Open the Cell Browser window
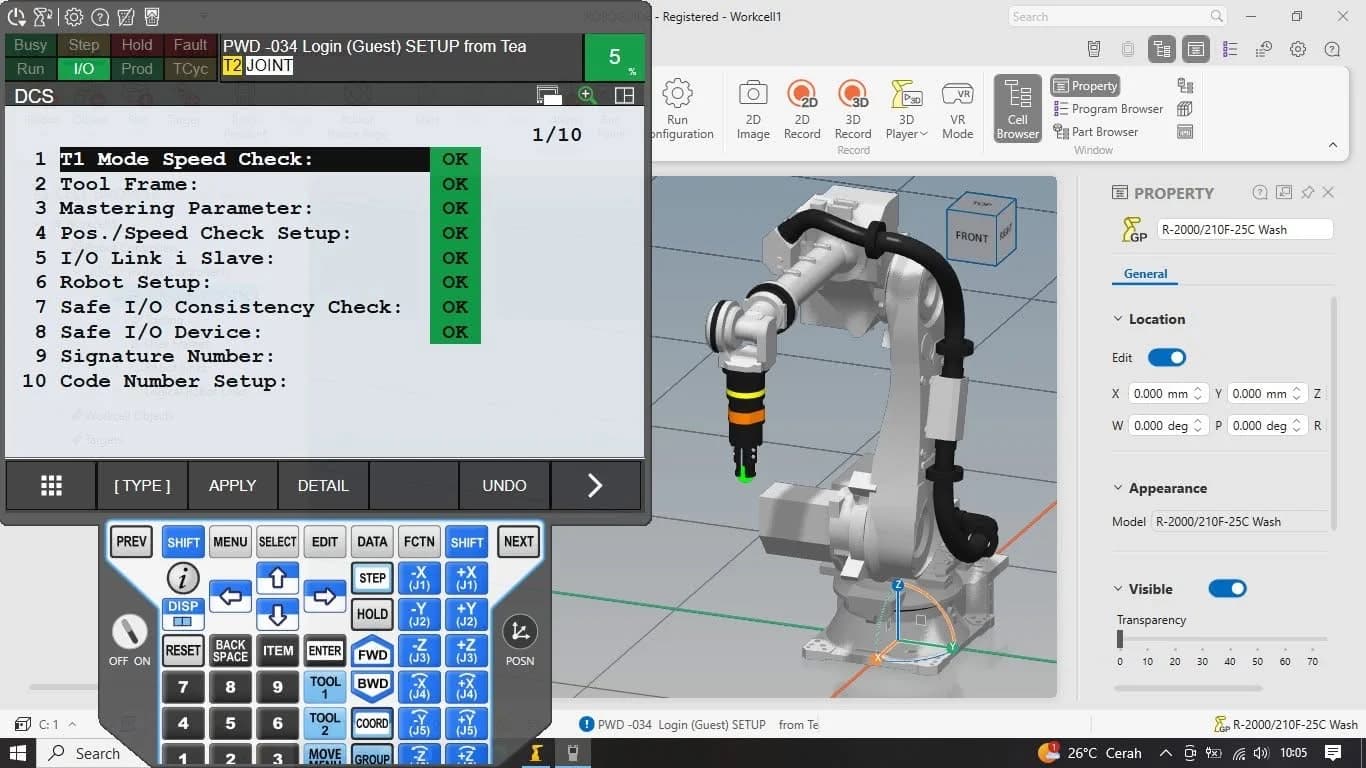Screen dimensions: 1366x768 (1017, 108)
